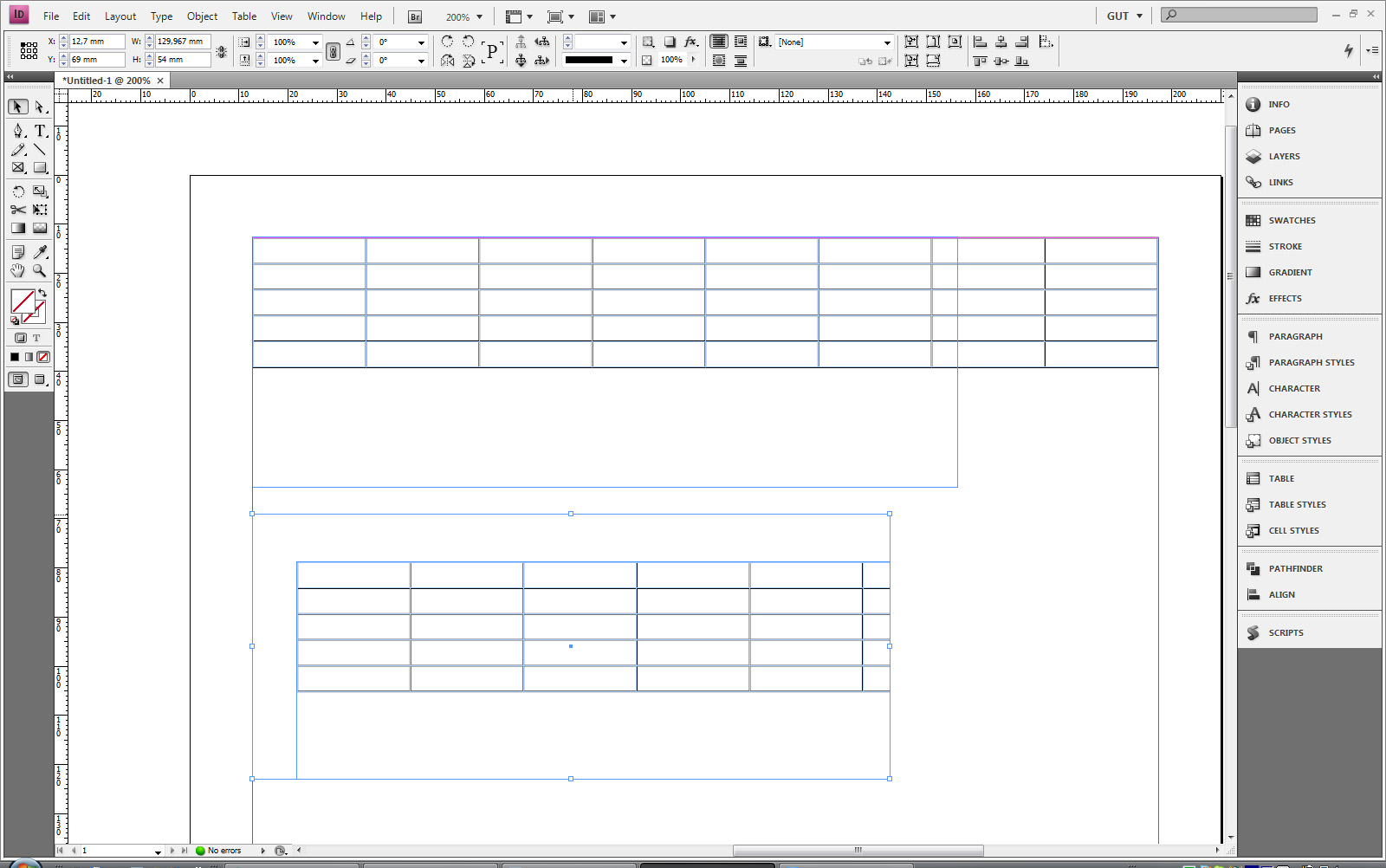Select the Zoom tool
This screenshot has height=868, width=1386.
(x=40, y=270)
